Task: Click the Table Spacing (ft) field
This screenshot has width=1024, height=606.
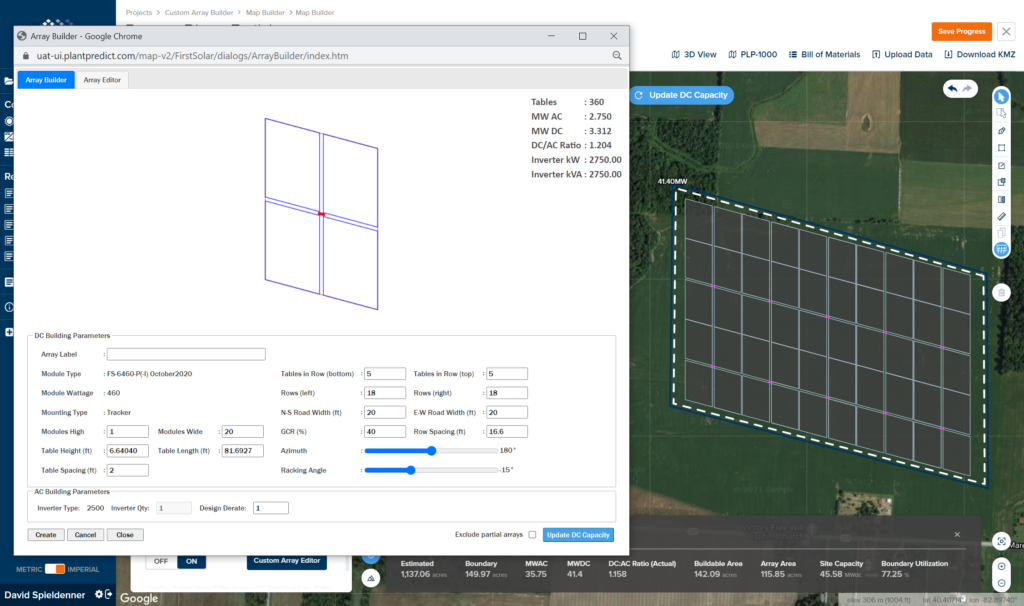Action: pos(127,470)
